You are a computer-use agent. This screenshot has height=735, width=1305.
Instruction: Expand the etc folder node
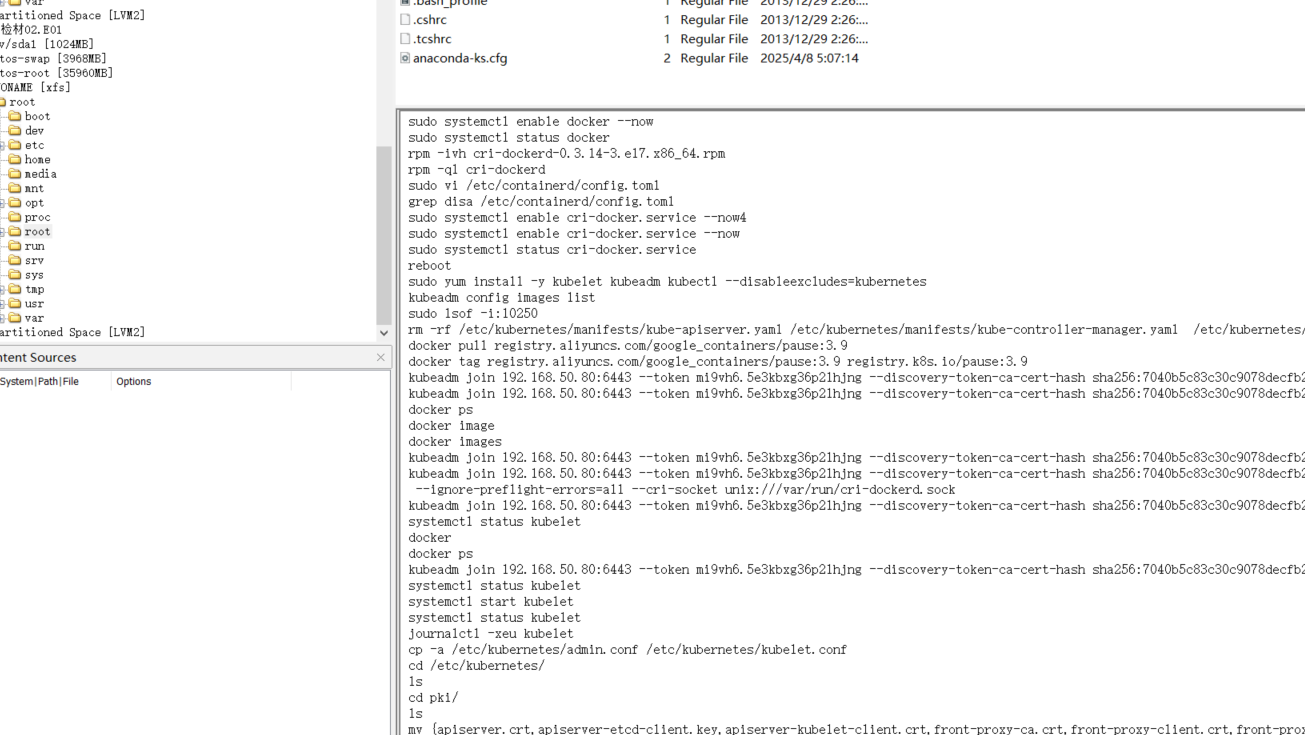pos(2,146)
